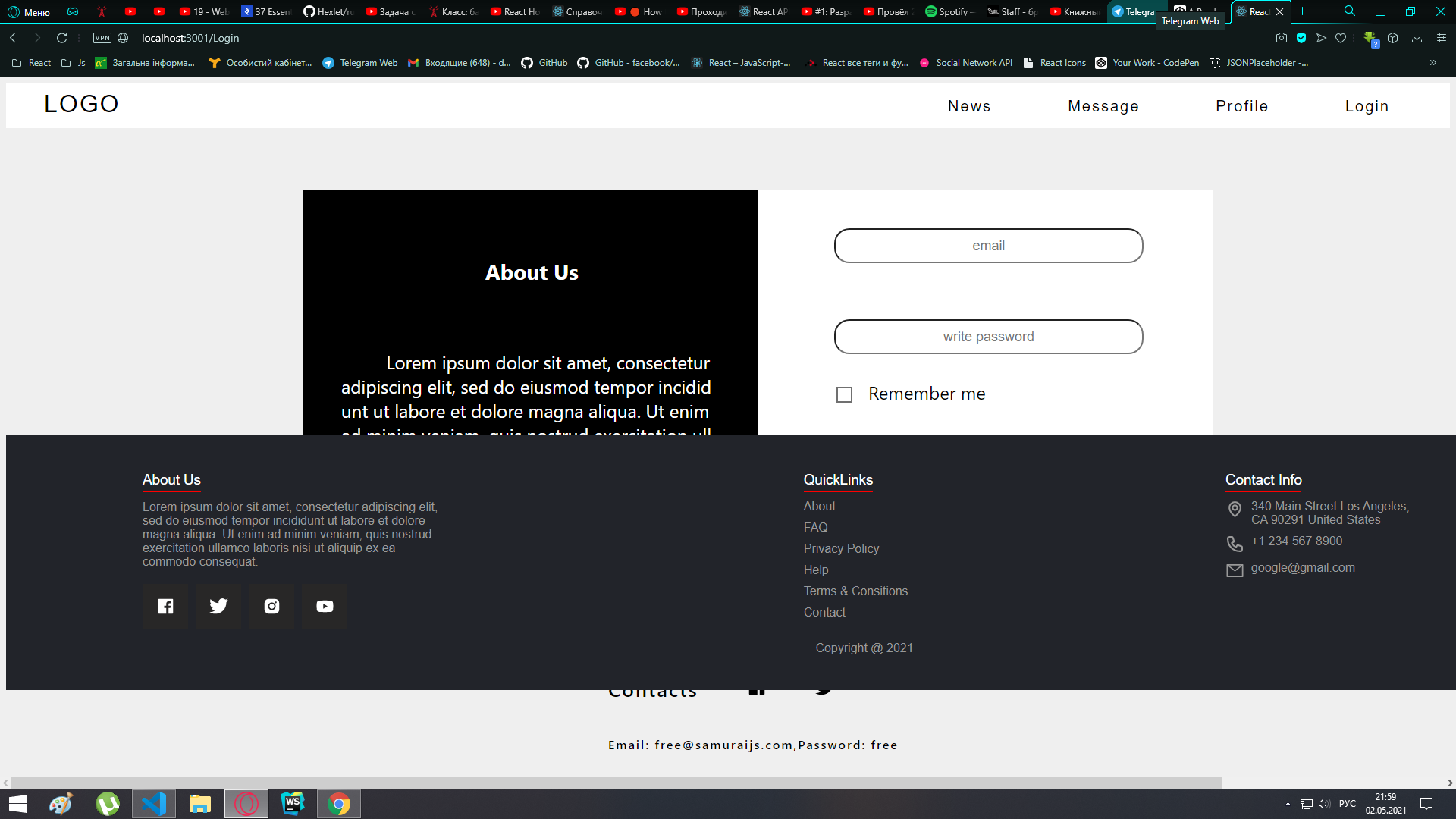
Task: Open the Instagram icon in footer
Action: coord(271,606)
